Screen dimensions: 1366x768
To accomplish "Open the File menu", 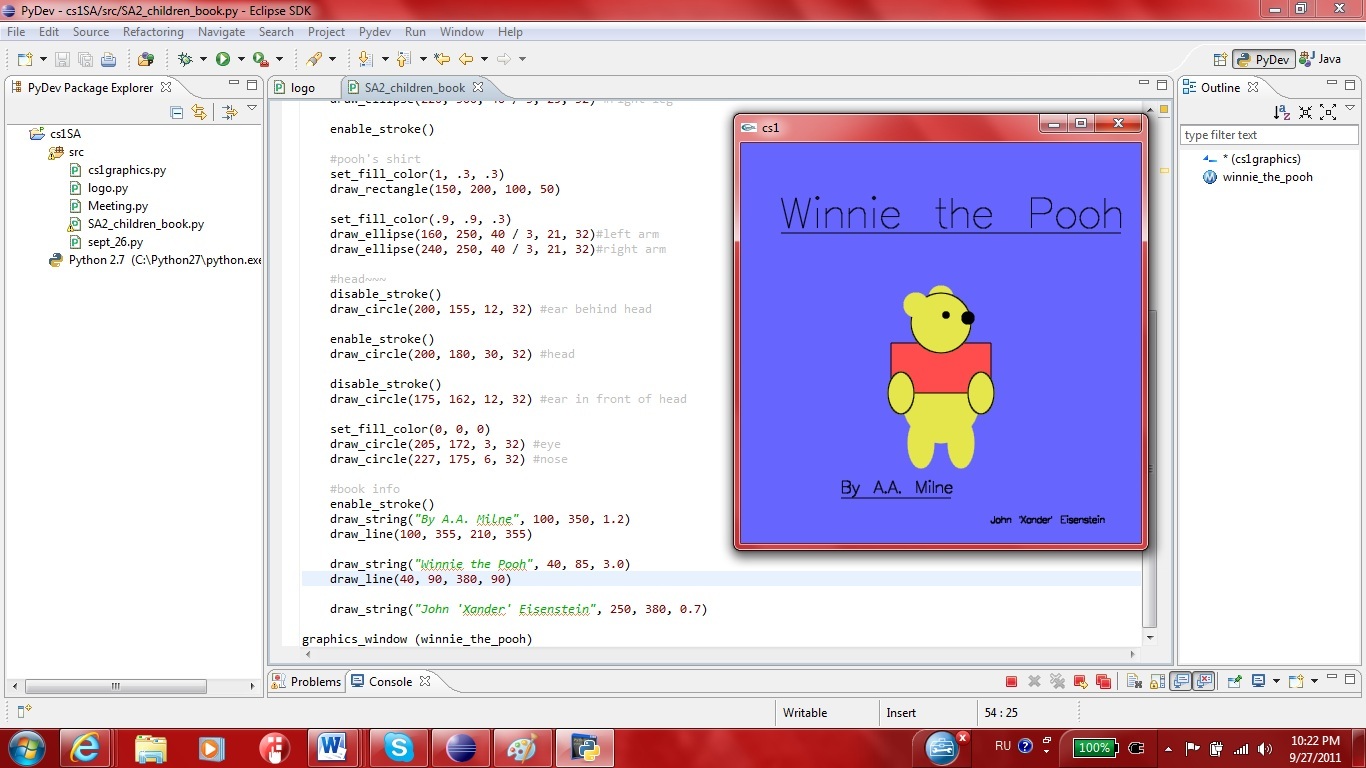I will (16, 32).
